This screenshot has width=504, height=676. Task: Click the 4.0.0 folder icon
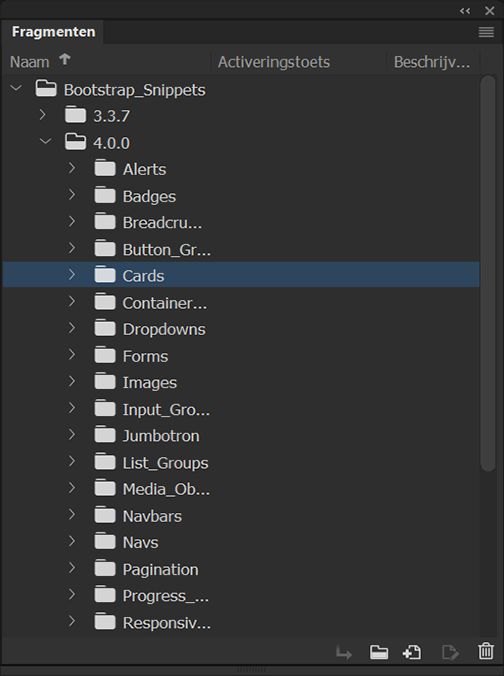[x=75, y=142]
